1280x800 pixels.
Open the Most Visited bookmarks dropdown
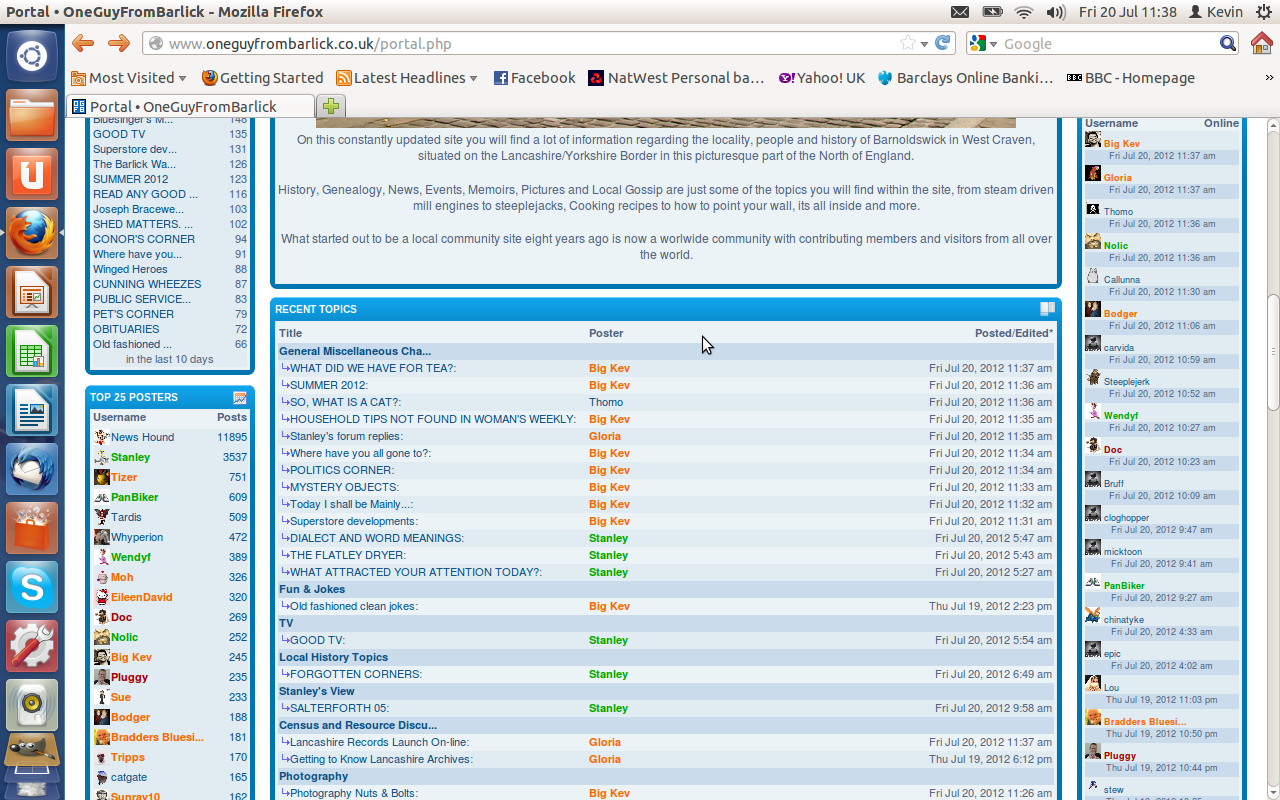[x=130, y=78]
